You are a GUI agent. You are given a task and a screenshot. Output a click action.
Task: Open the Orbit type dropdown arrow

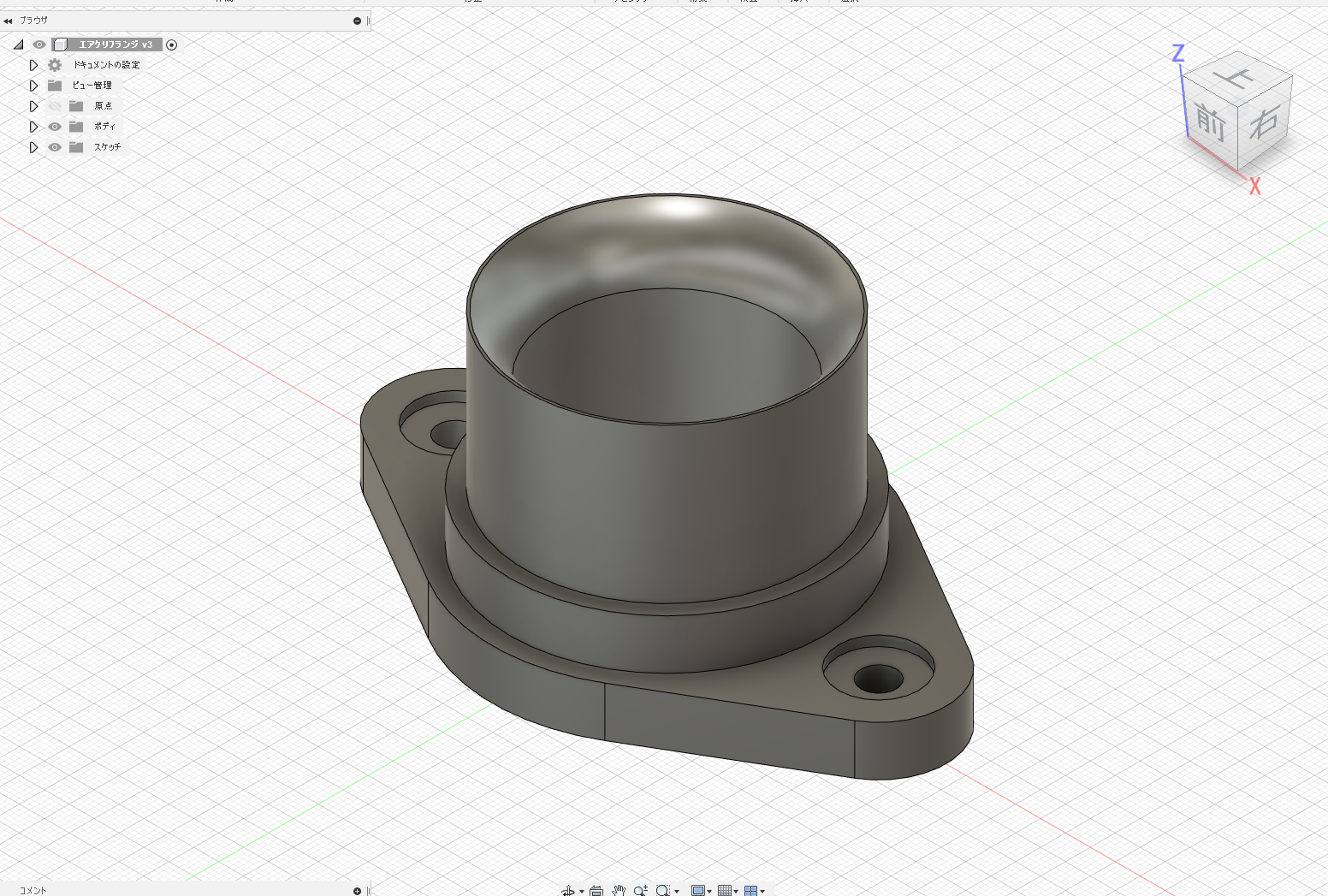point(582,892)
